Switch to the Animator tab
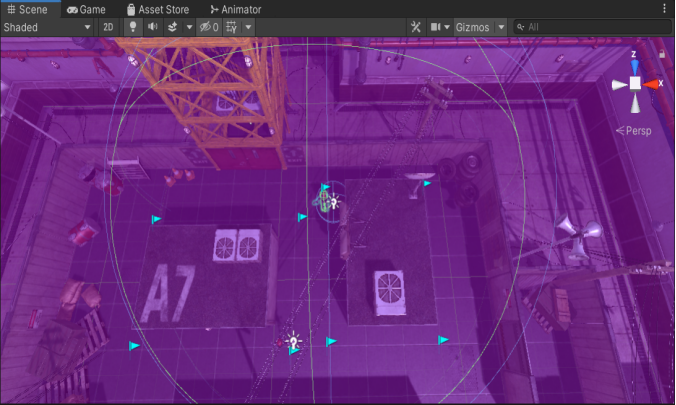The width and height of the screenshot is (676, 405). click(x=235, y=9)
